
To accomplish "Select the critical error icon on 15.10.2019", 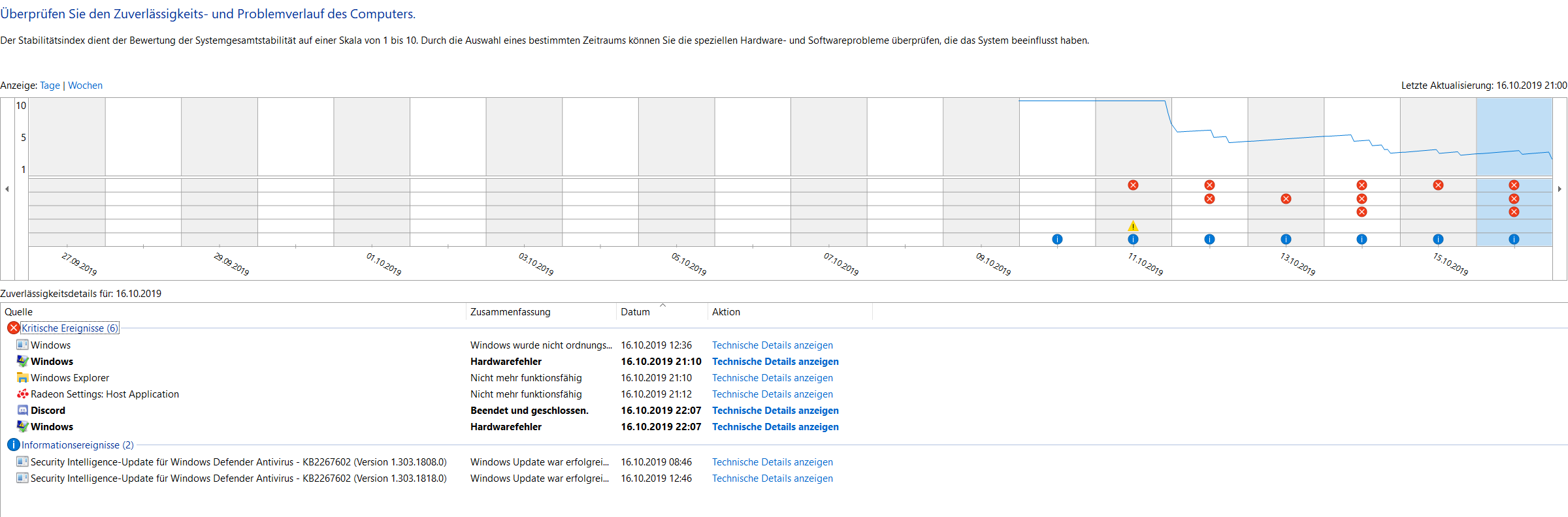I will 1438,185.
